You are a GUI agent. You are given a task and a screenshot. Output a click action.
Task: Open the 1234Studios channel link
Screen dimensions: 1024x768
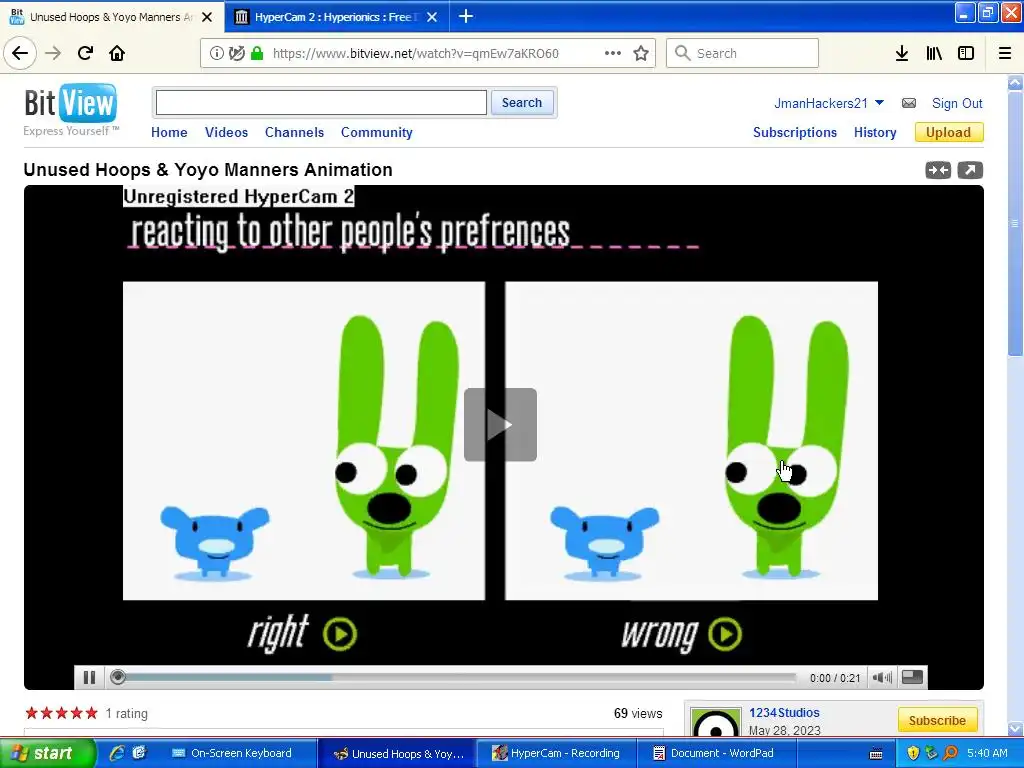pos(784,713)
